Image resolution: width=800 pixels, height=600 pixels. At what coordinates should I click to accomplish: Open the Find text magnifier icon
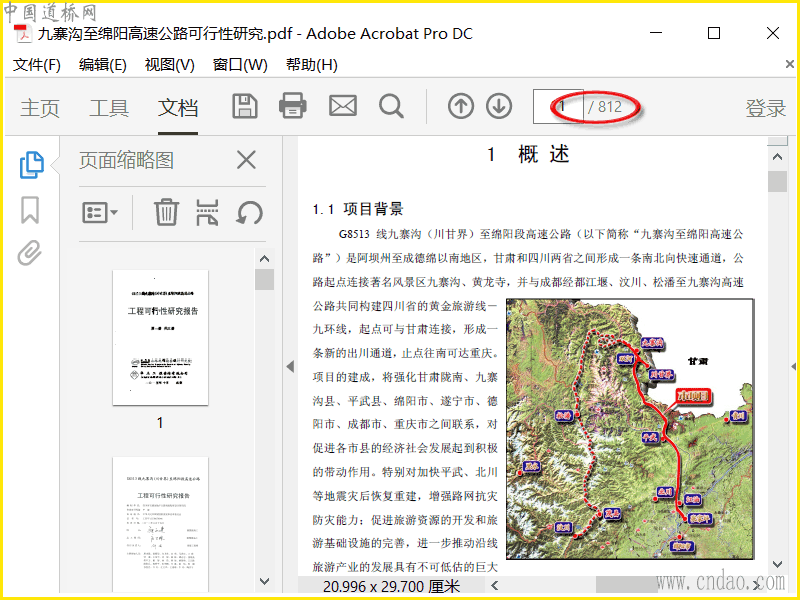pyautogui.click(x=392, y=107)
